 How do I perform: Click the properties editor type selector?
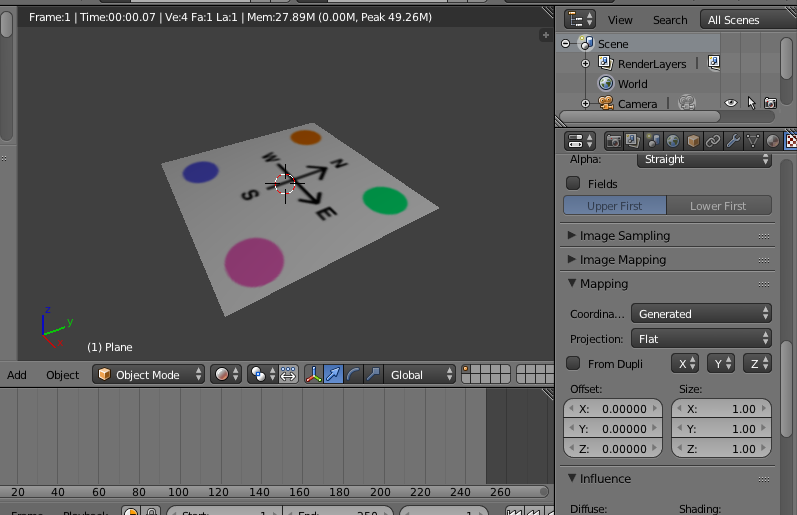(x=580, y=141)
